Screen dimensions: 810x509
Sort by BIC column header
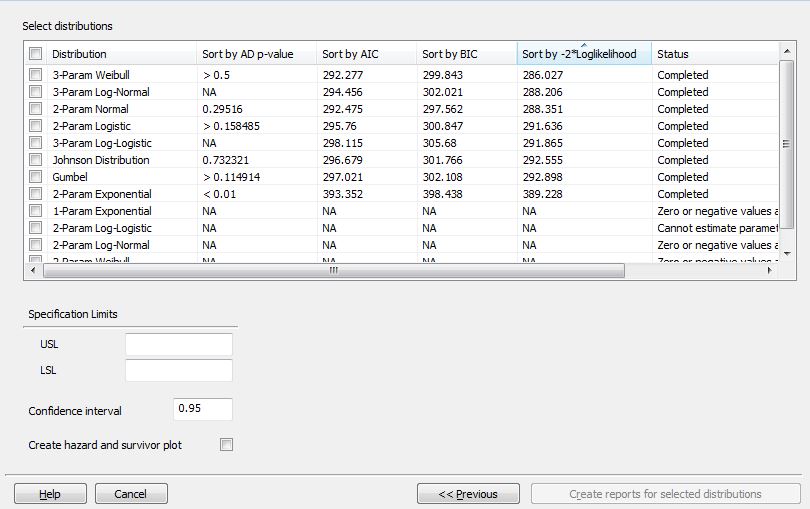(465, 54)
